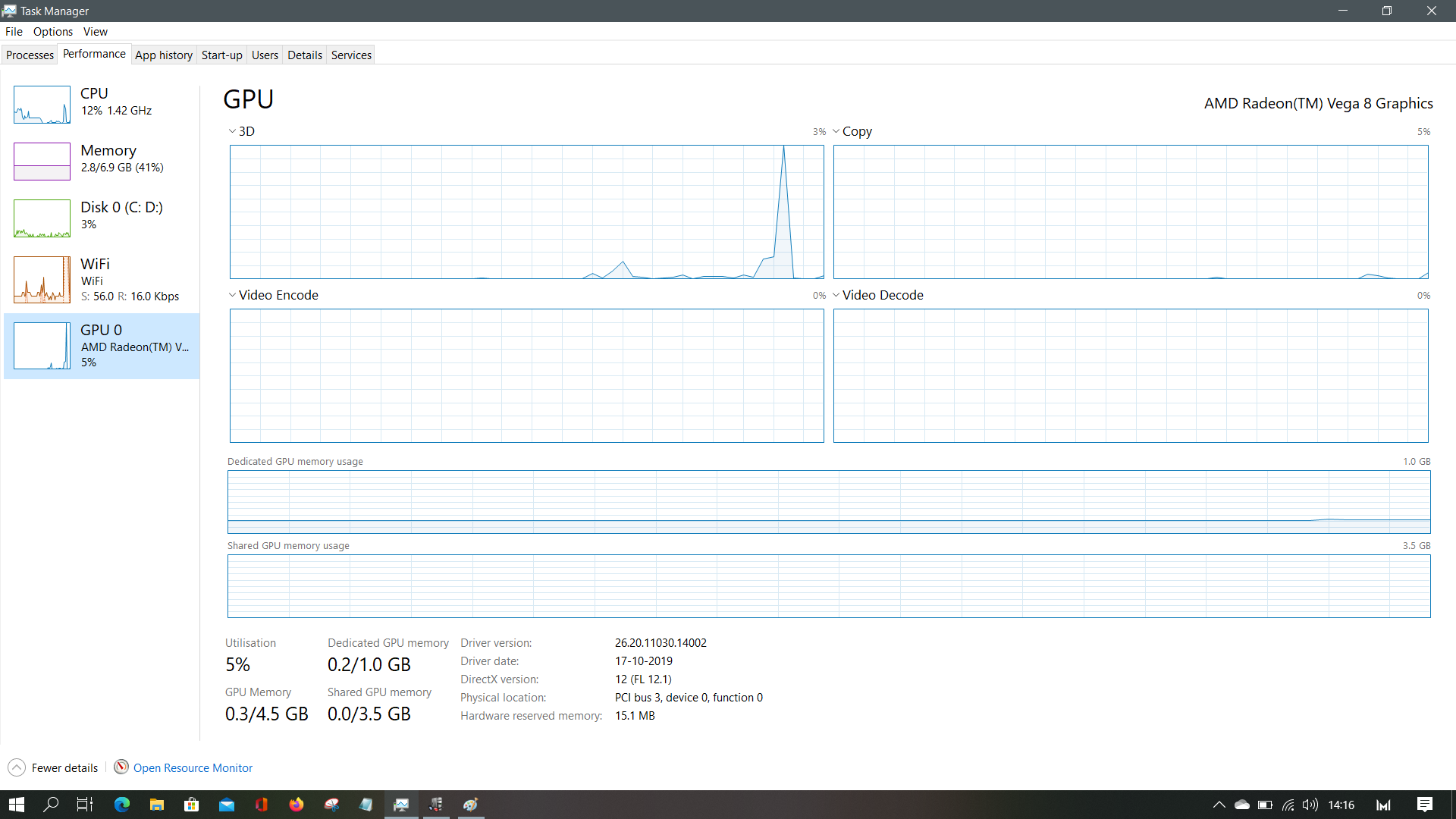Open the Windows Start menu

[17, 805]
